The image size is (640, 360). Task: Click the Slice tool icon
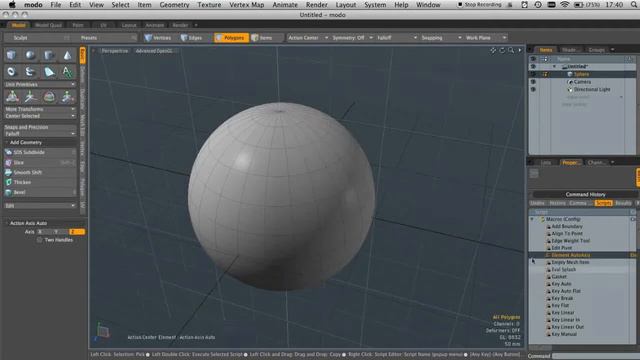coord(8,162)
